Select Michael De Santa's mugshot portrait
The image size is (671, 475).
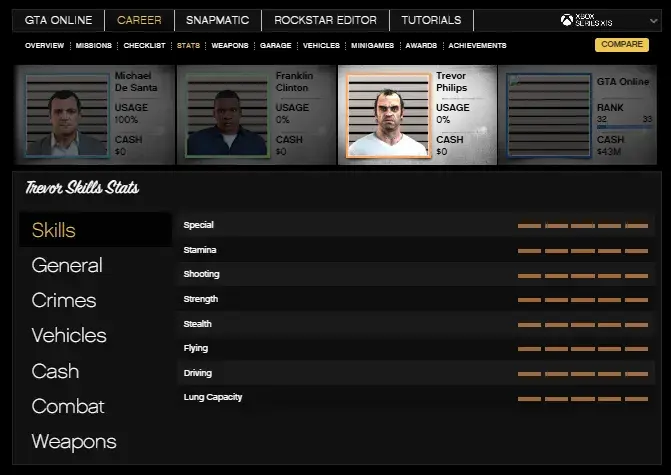(67, 114)
